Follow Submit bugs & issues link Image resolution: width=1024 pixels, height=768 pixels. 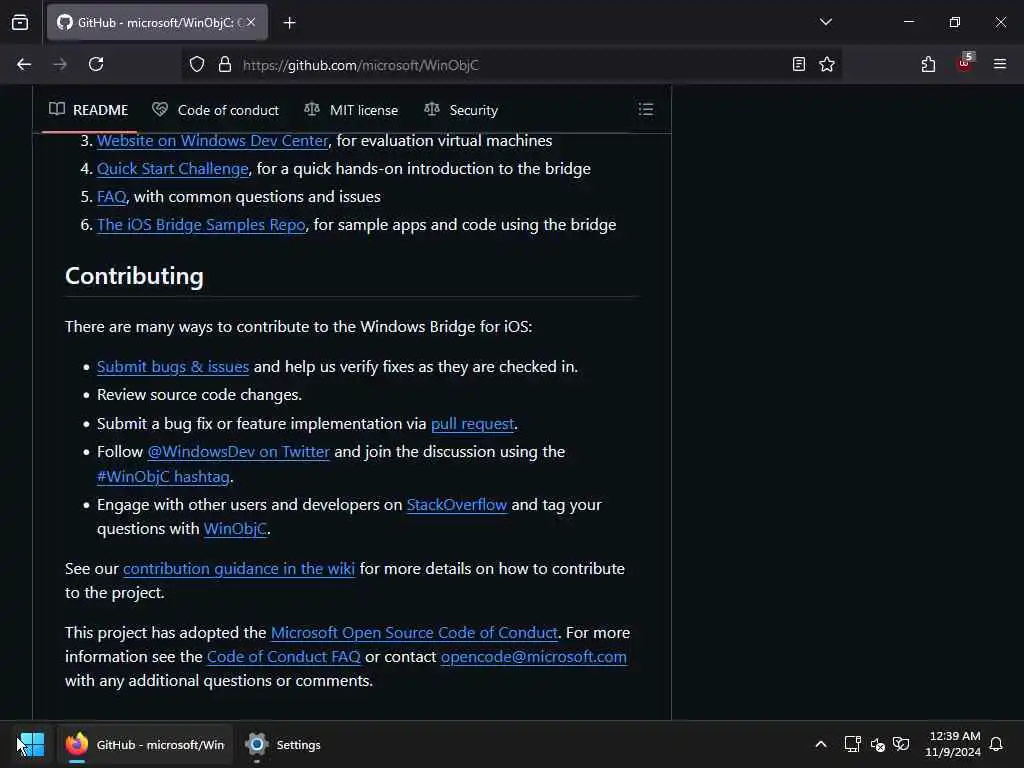click(173, 366)
